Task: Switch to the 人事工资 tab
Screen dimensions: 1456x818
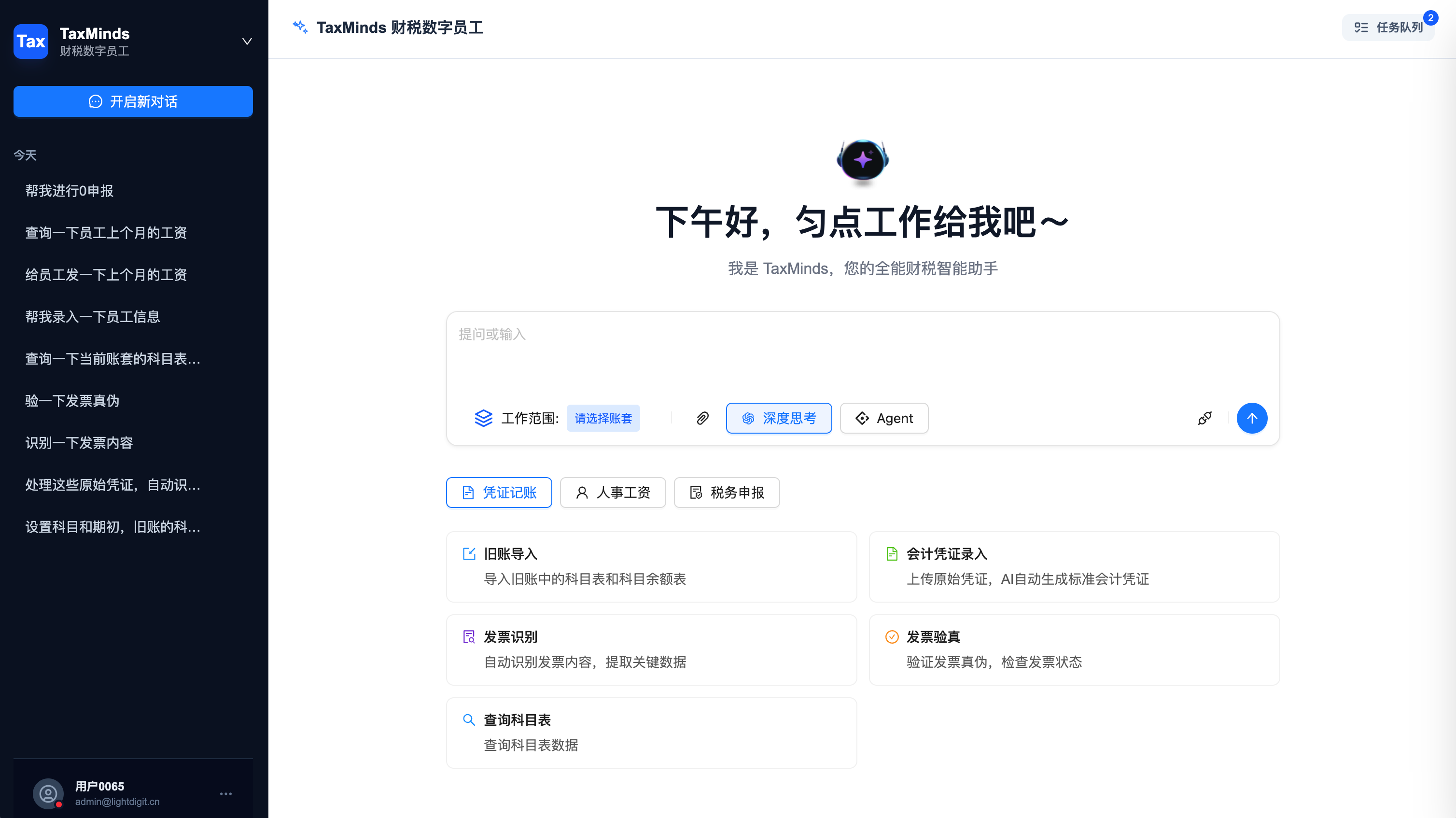Action: [613, 493]
